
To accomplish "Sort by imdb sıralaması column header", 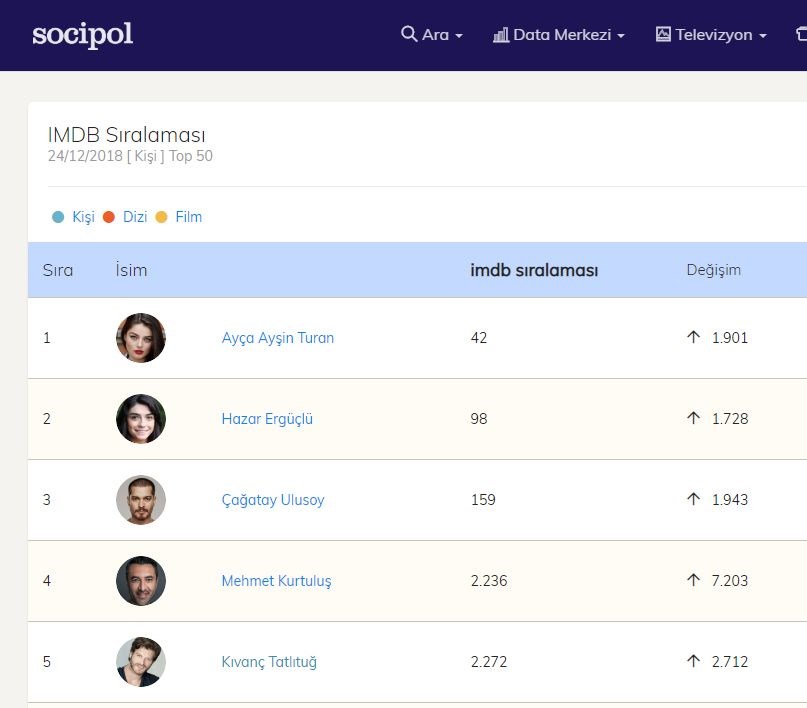I will point(534,270).
